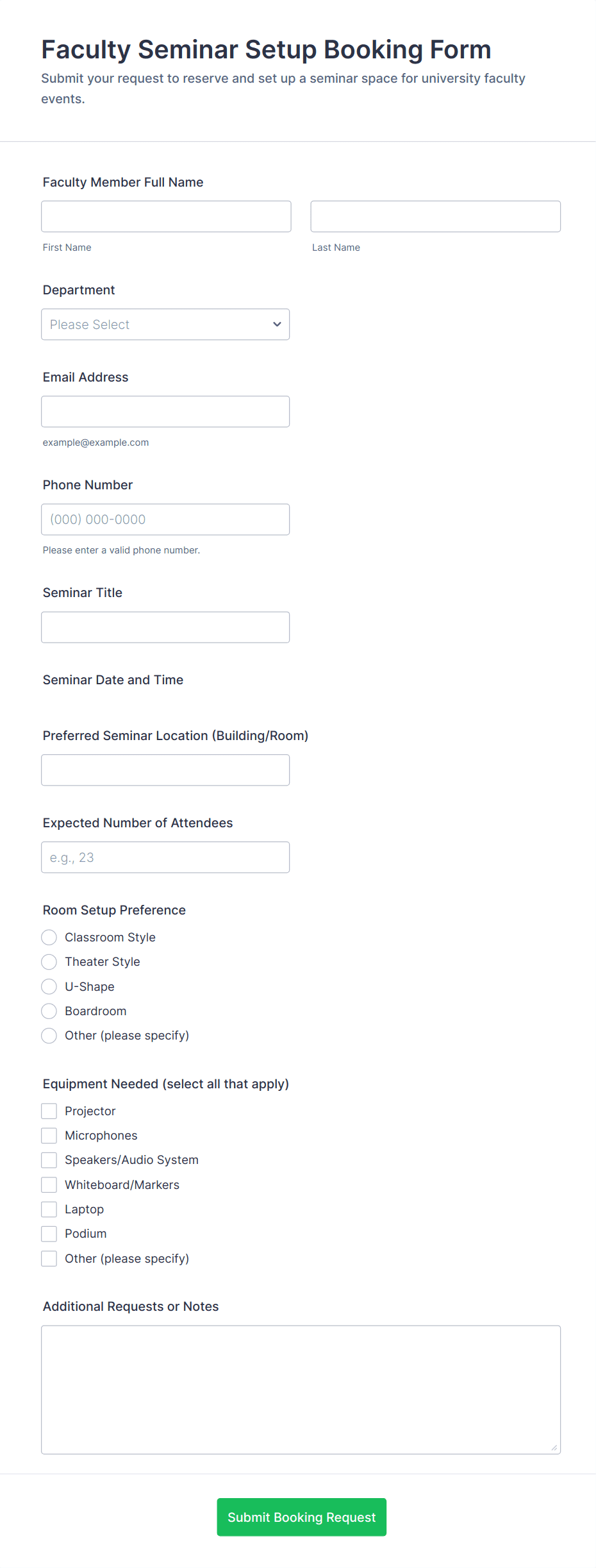Select Other room setup option

click(x=49, y=1036)
